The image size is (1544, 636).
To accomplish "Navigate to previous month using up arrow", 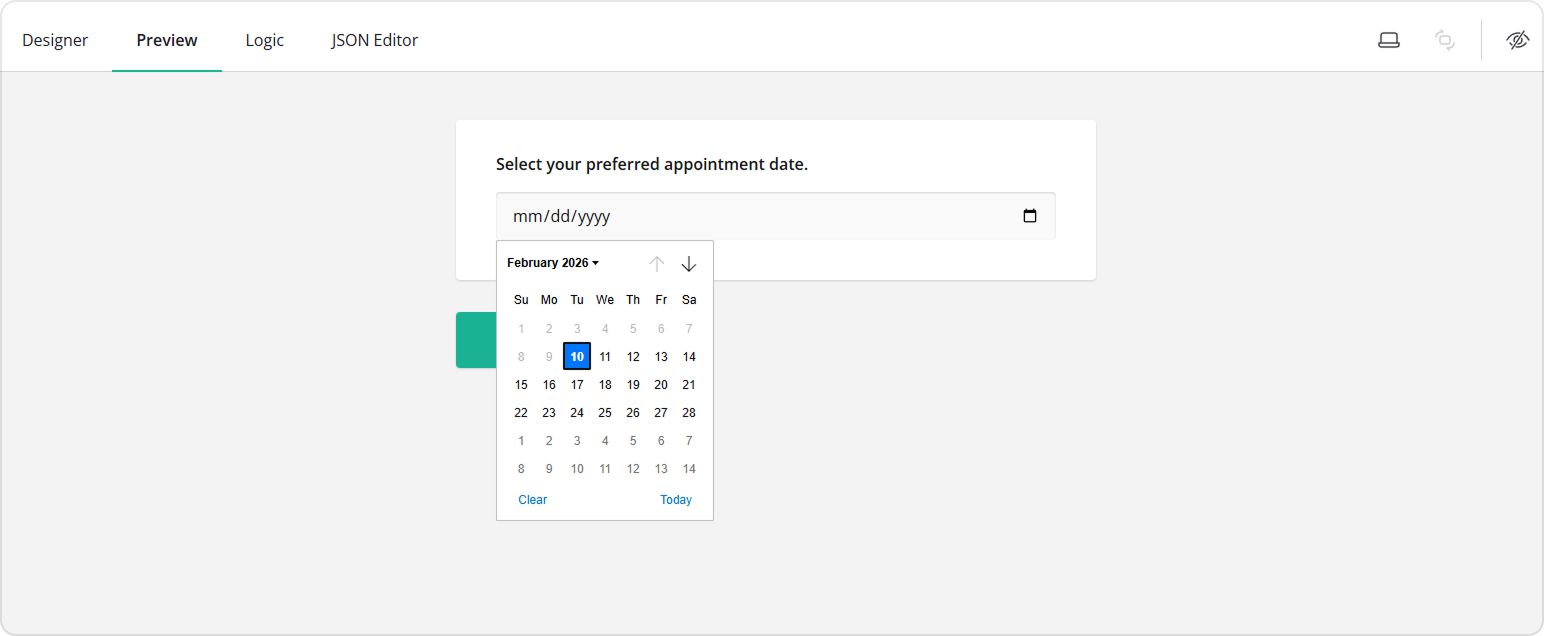I will [x=657, y=263].
